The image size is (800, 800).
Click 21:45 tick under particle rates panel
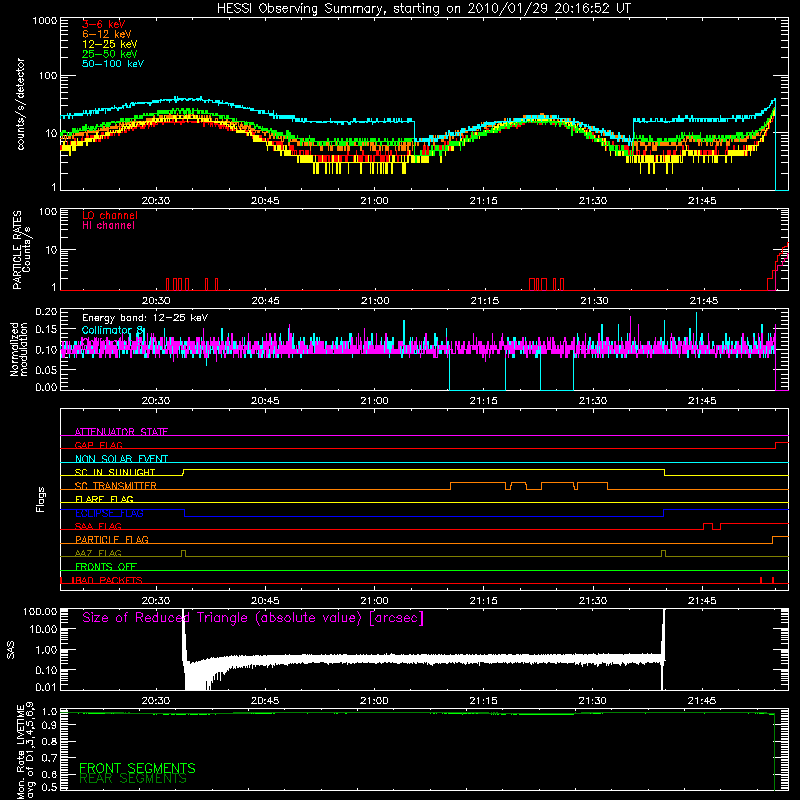pos(704,301)
